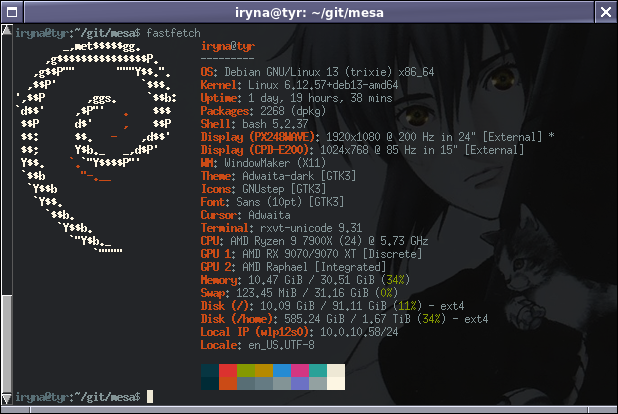Click the CPU value 'AMD Ryzen 9 7900X'

pyautogui.click(x=281, y=241)
